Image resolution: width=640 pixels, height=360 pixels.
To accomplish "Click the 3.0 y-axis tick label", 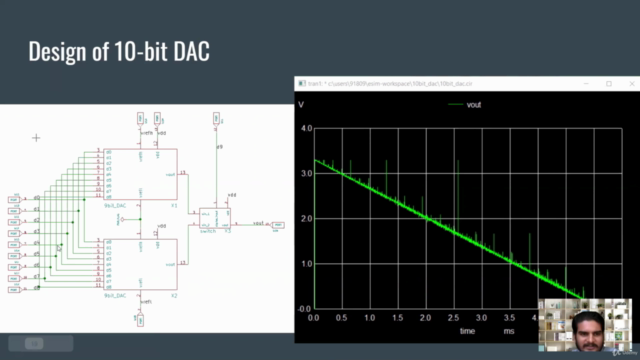I will click(x=307, y=173).
